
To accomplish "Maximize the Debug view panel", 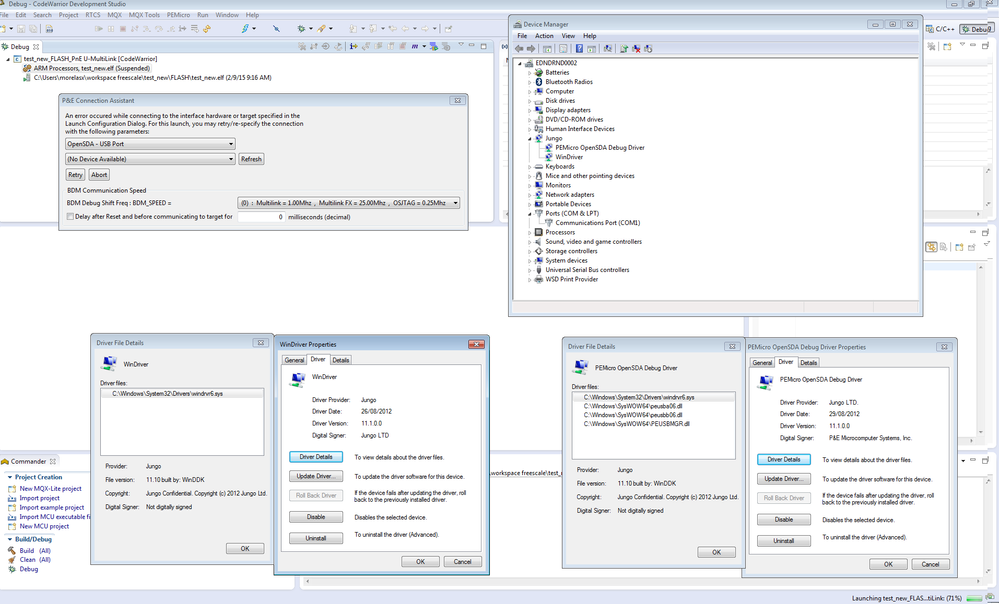I will coord(484,46).
